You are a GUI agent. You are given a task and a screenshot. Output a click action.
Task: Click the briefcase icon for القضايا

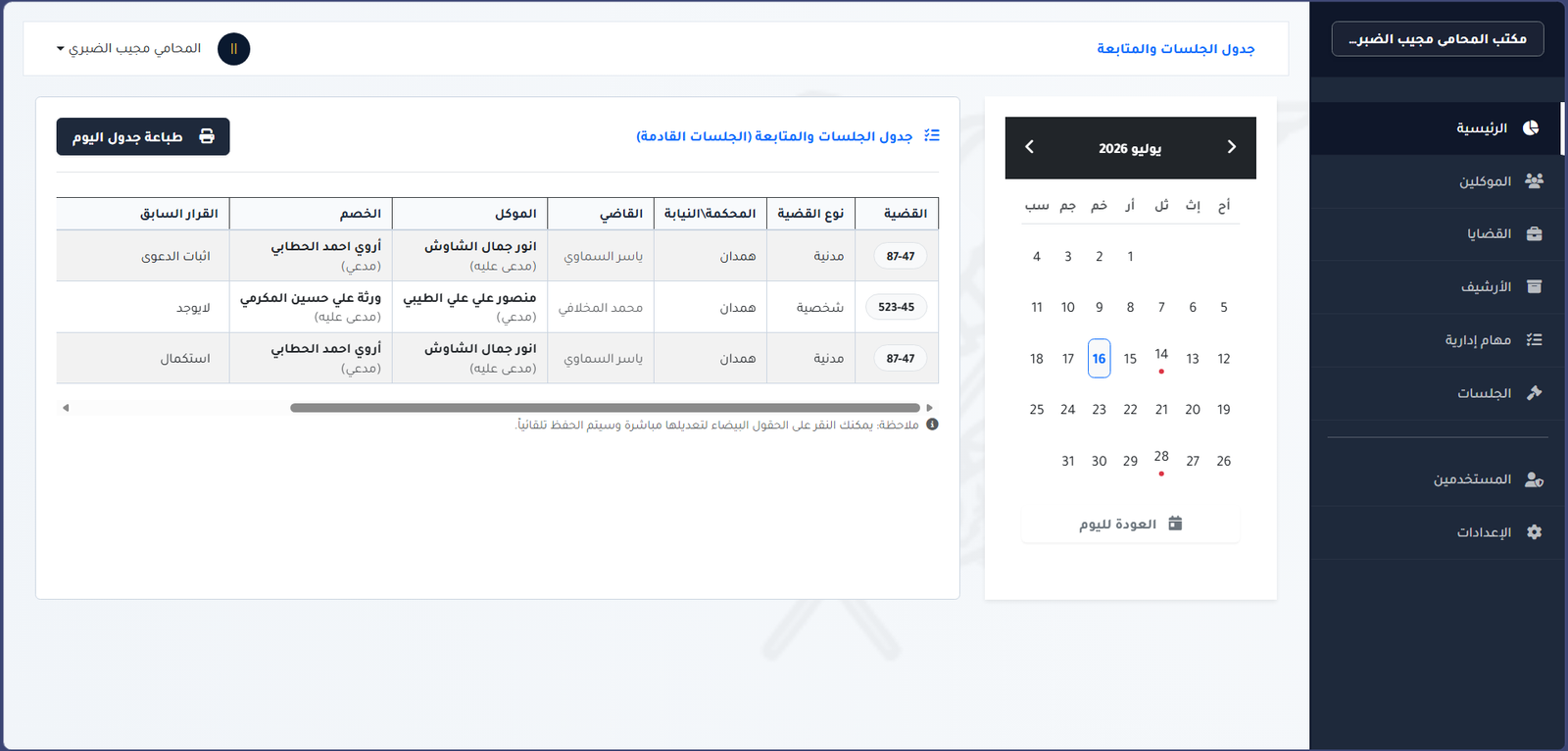(x=1535, y=233)
